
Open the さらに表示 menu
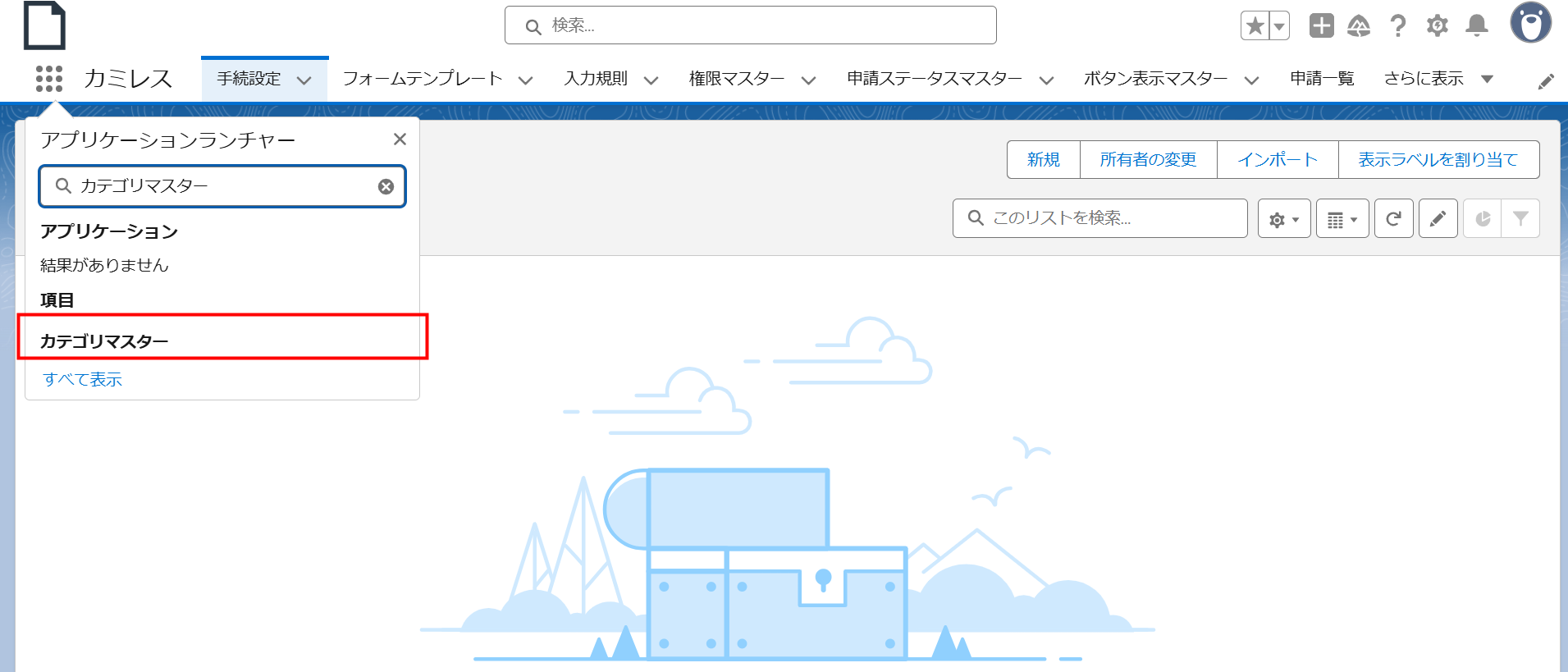tap(1438, 79)
